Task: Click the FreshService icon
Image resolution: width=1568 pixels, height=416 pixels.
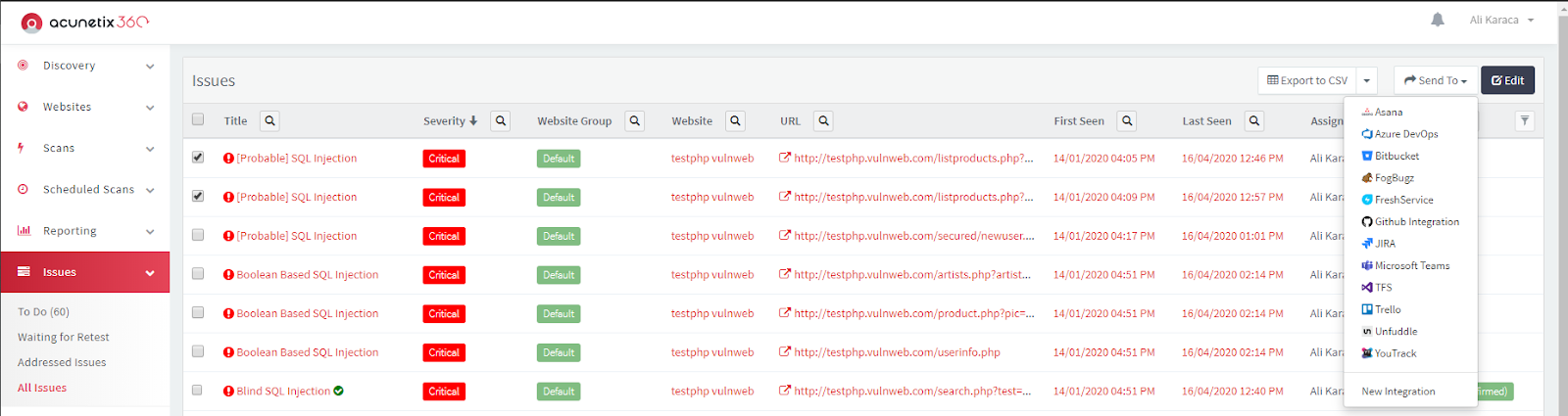Action: 1367,200
